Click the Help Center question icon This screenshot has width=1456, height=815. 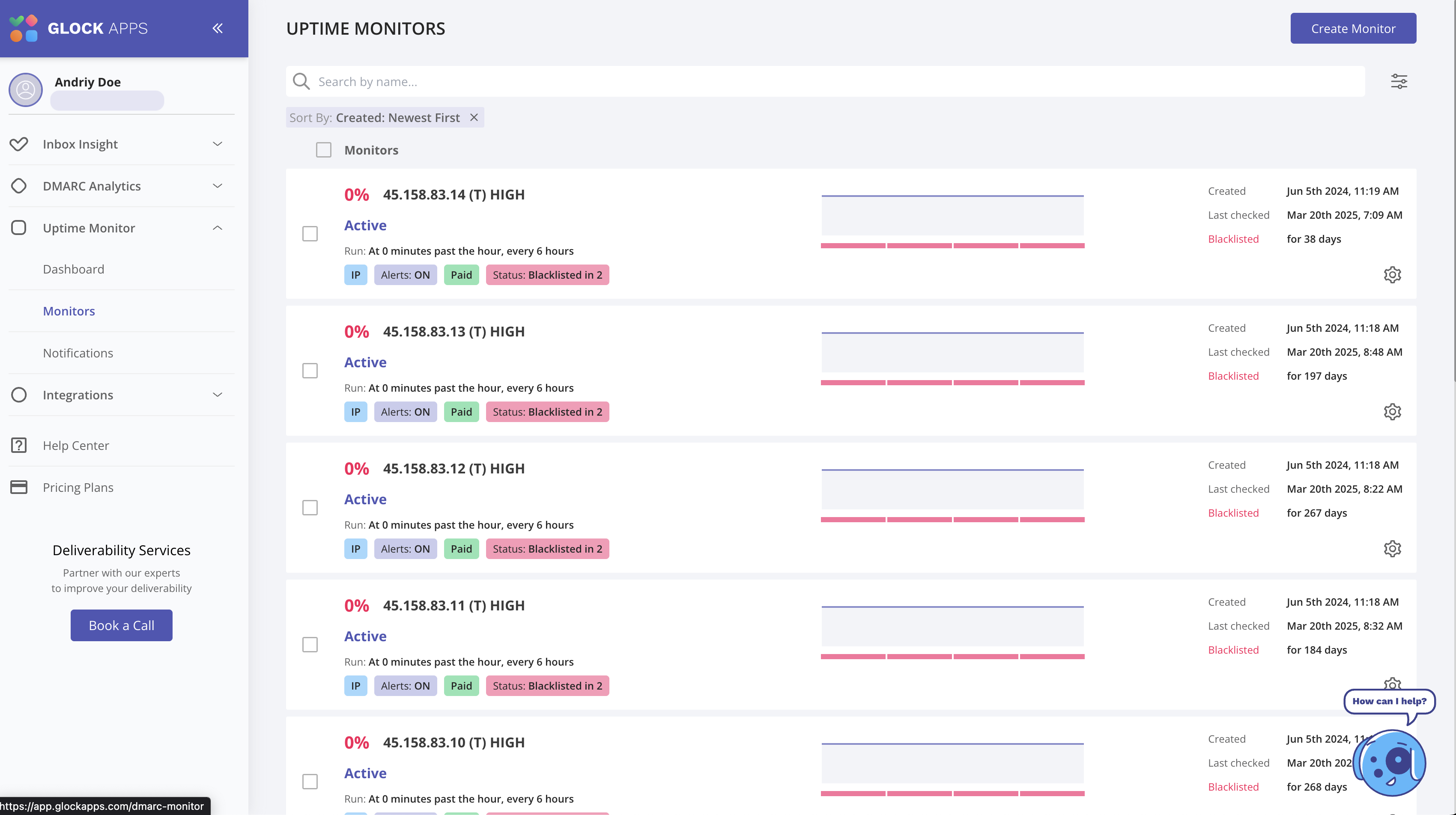pyautogui.click(x=19, y=446)
